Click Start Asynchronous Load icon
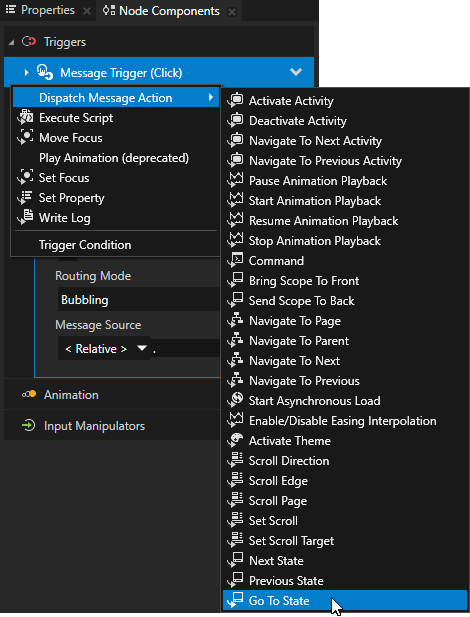Screen dimensions: 470x617 (236, 400)
